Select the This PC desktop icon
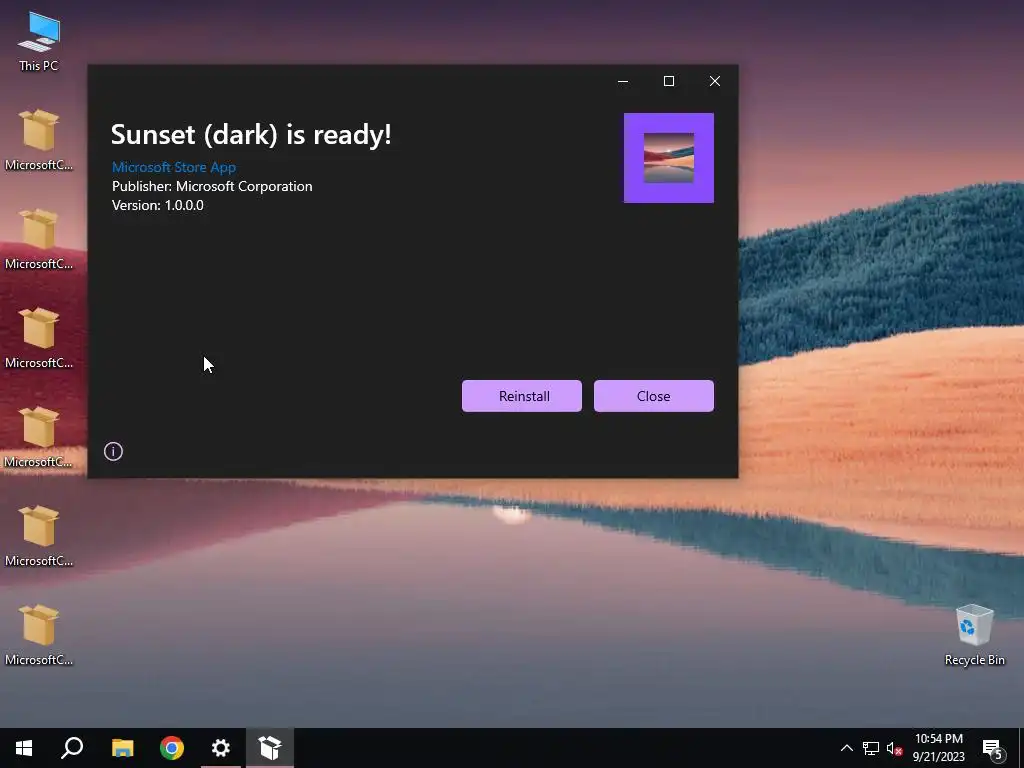This screenshot has height=768, width=1024. click(39, 41)
